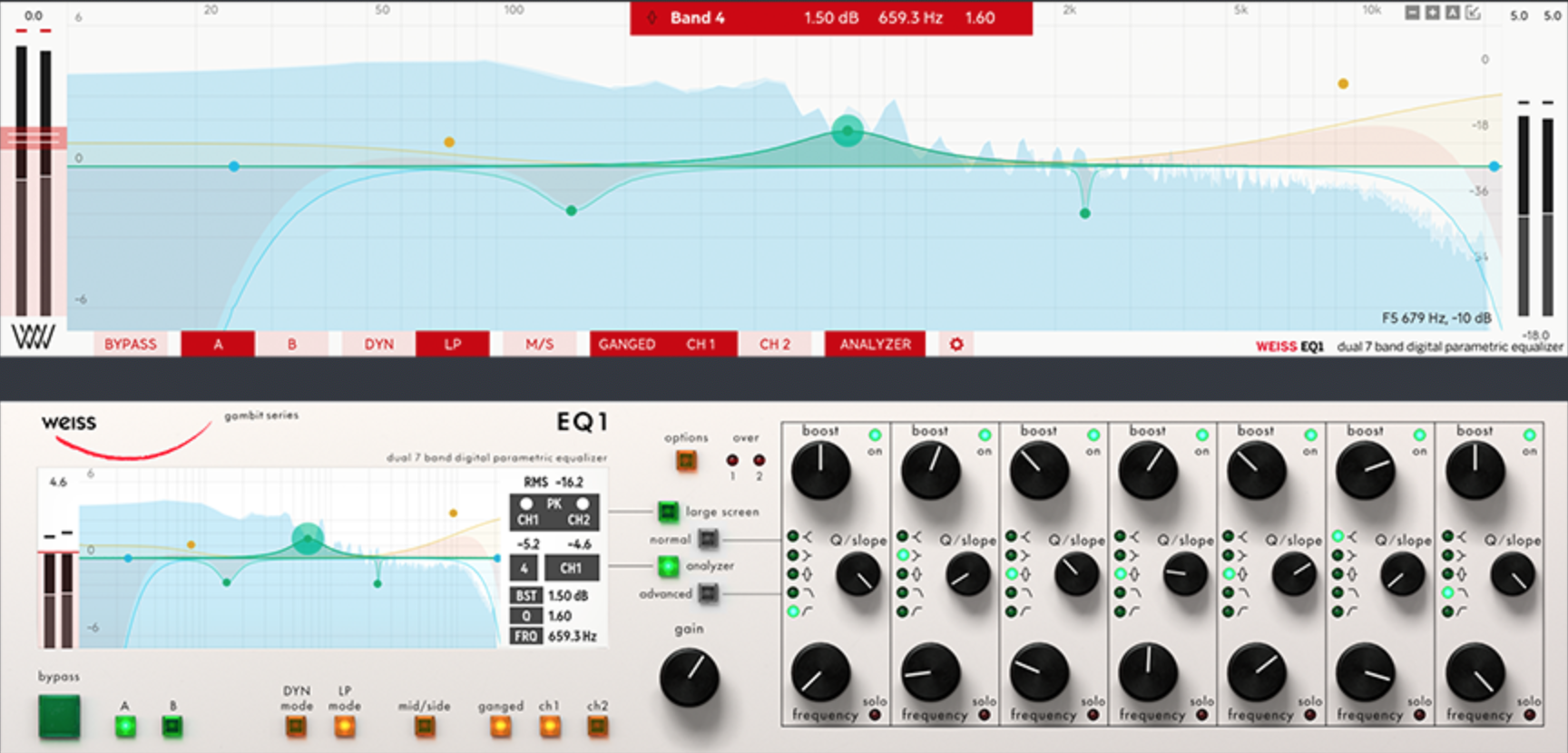Click the FRQ 659.3 Hz value field
The image size is (1568, 753).
573,636
